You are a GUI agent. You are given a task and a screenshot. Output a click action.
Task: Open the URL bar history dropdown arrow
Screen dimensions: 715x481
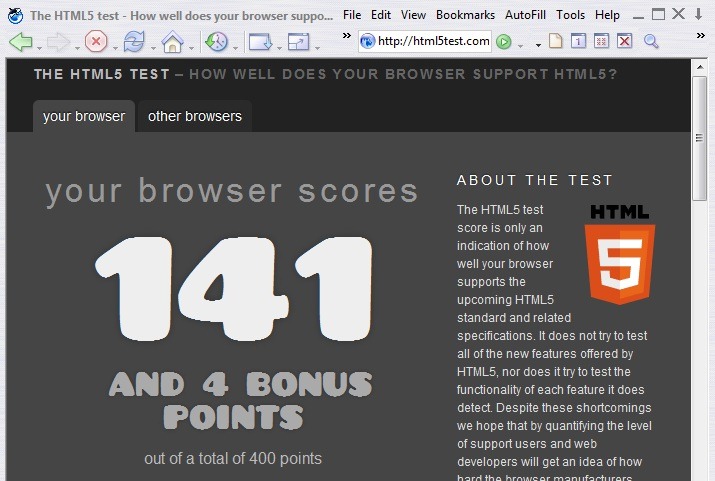538,45
